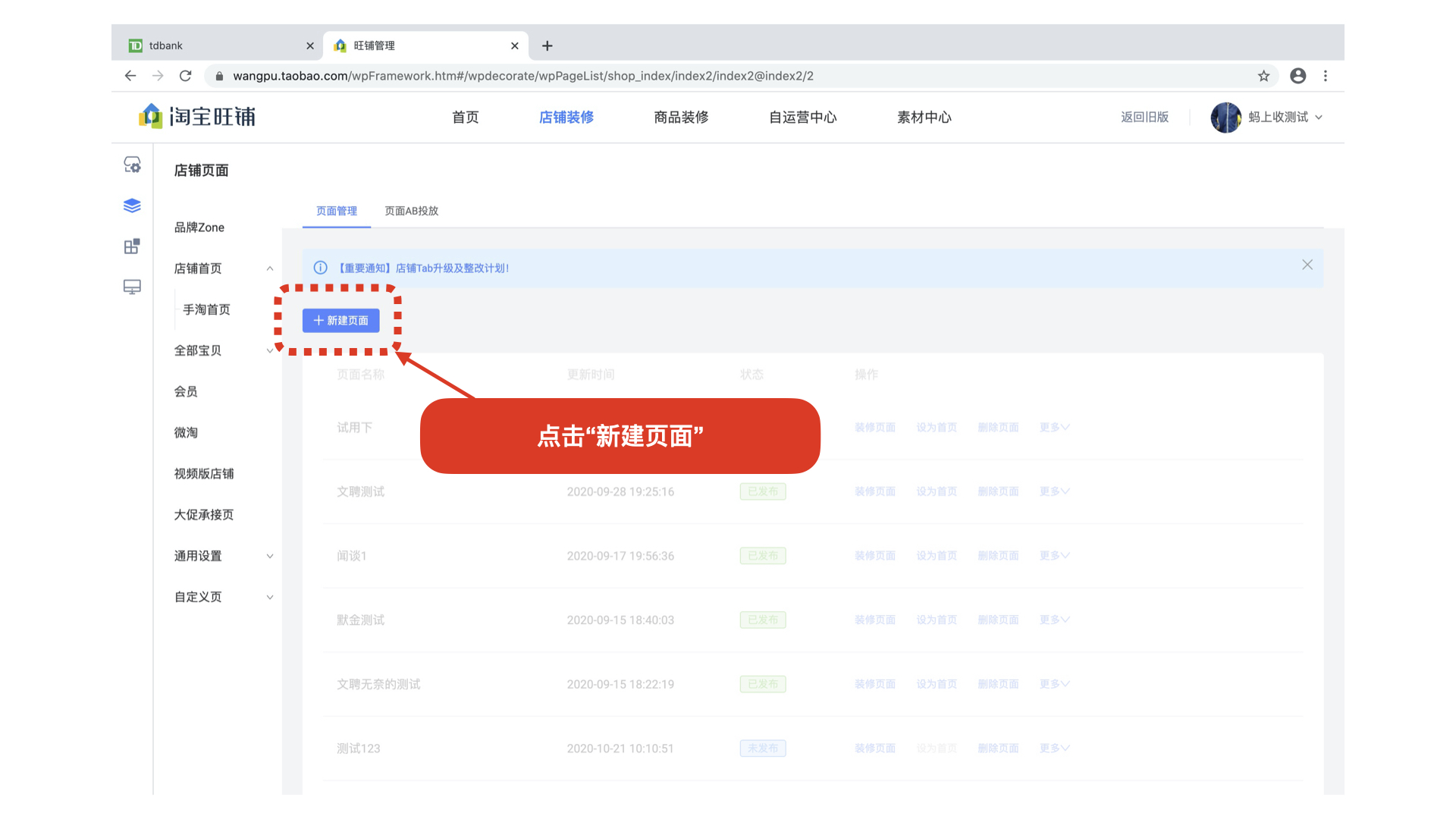This screenshot has width=1456, height=819.
Task: Open the 更多 dropdown for 文聘测试
Action: point(1054,491)
